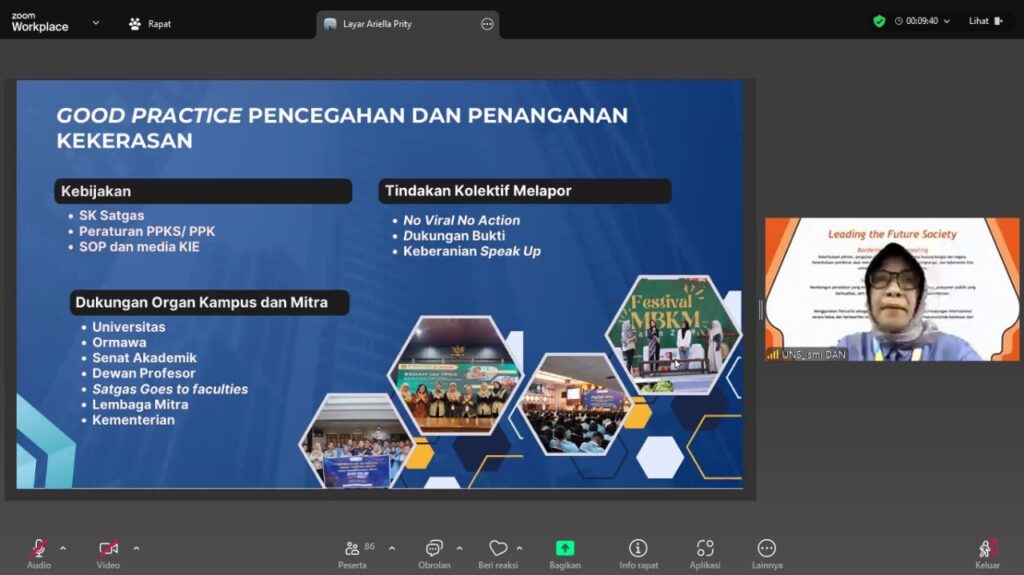Open the Beri reaksi reactions menu
The width and height of the screenshot is (1024, 575).
coord(497,549)
